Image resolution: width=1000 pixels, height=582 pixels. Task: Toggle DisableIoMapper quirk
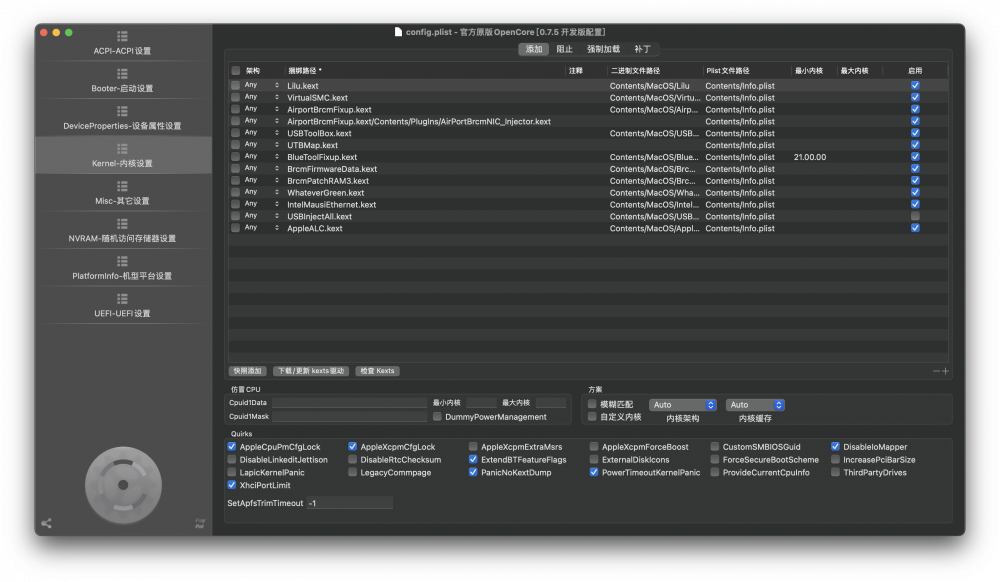tap(835, 447)
